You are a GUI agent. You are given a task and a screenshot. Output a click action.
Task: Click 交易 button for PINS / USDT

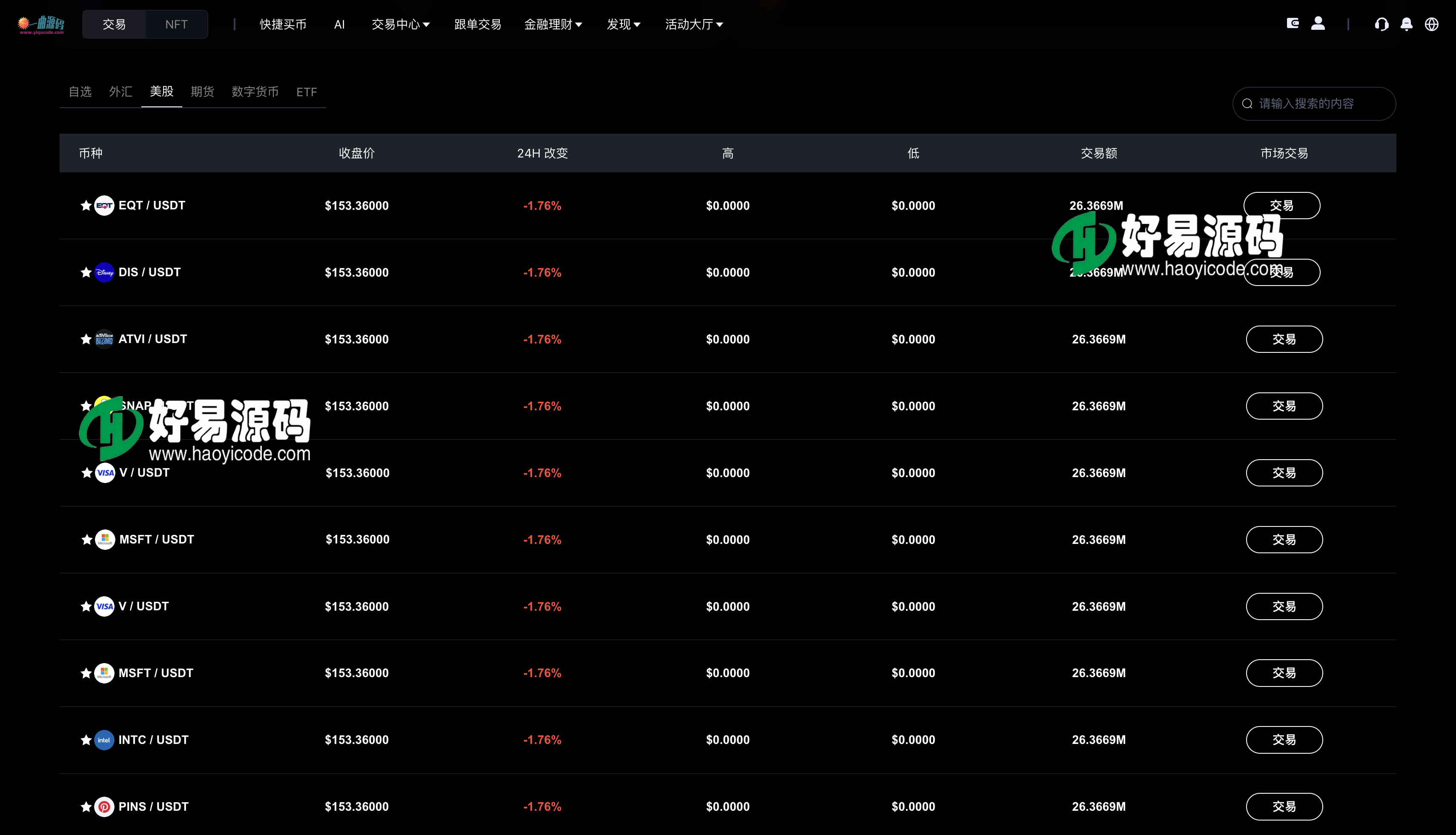click(x=1284, y=807)
